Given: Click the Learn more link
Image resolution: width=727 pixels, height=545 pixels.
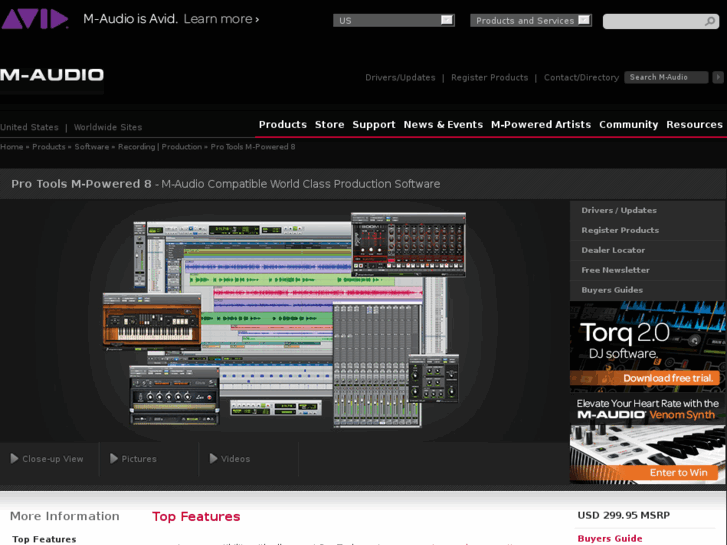Looking at the screenshot, I should 221,19.
